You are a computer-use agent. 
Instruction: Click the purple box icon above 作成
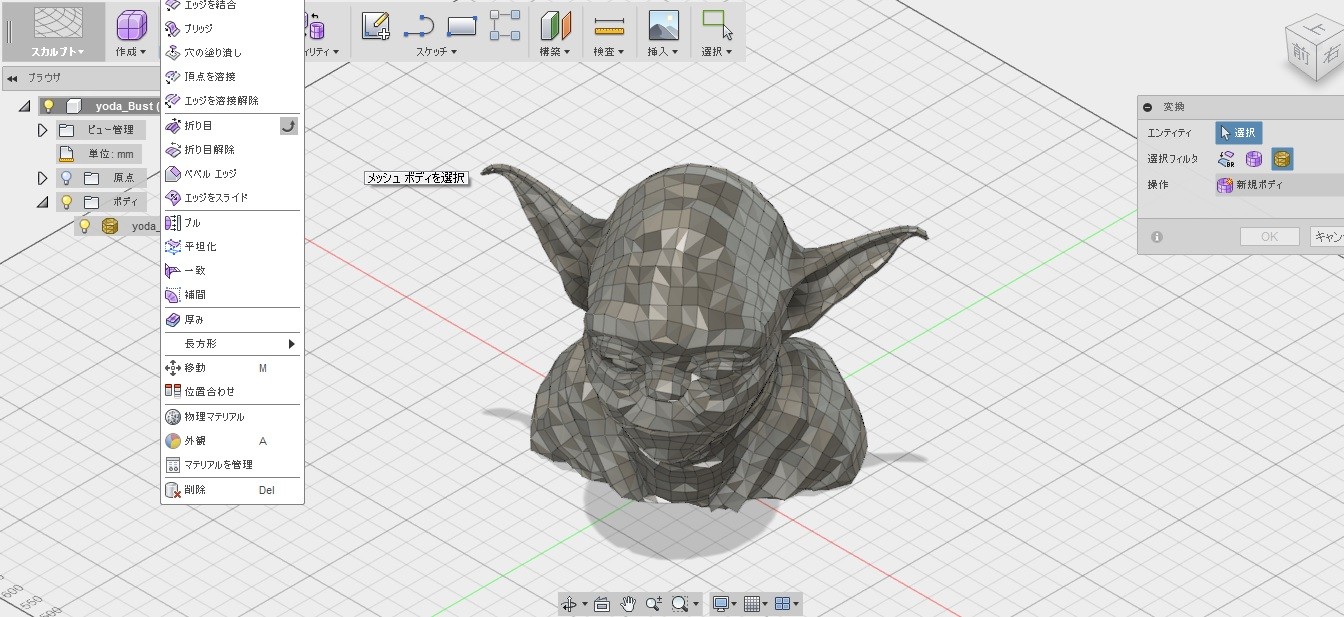pos(131,25)
